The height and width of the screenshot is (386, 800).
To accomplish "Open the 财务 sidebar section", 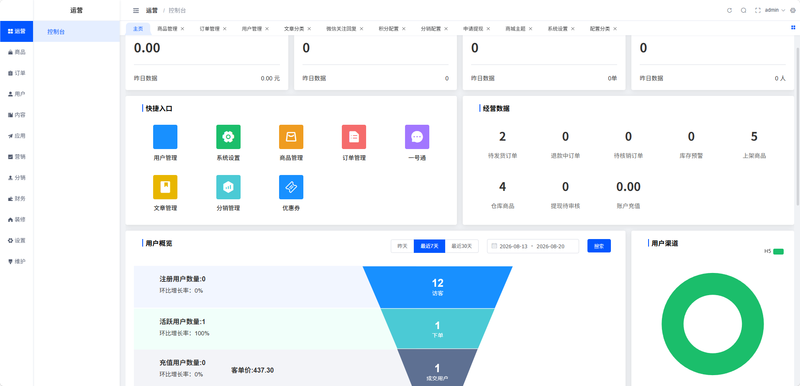I will point(16,198).
